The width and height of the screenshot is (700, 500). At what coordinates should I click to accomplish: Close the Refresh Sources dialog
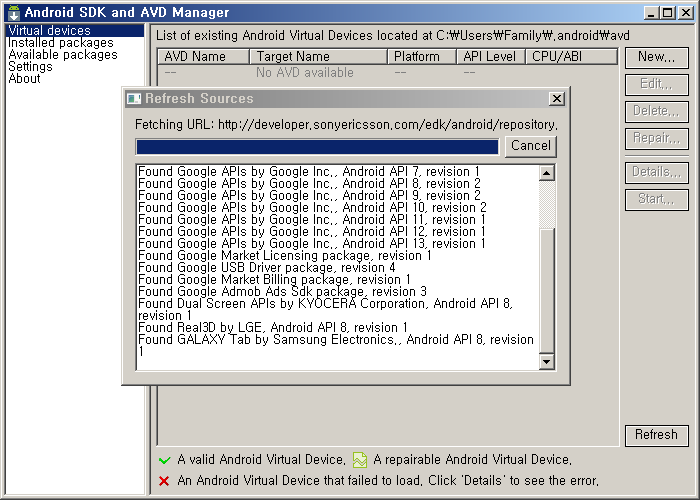coord(556,98)
